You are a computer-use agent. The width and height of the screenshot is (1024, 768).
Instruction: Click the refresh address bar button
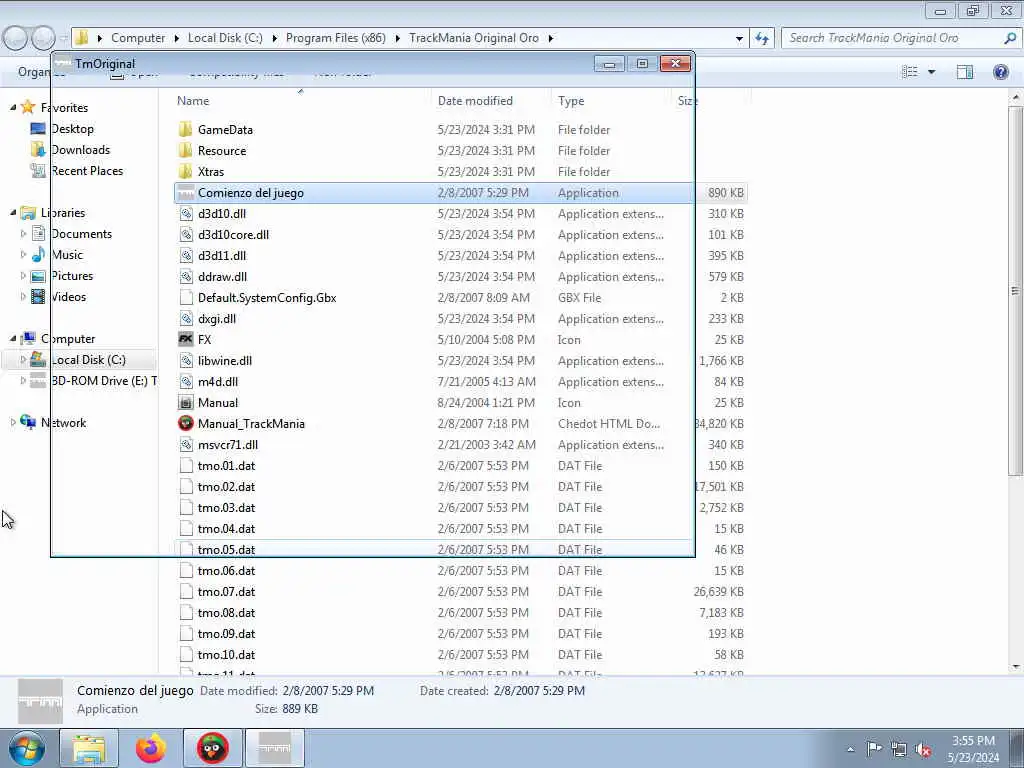(x=762, y=38)
